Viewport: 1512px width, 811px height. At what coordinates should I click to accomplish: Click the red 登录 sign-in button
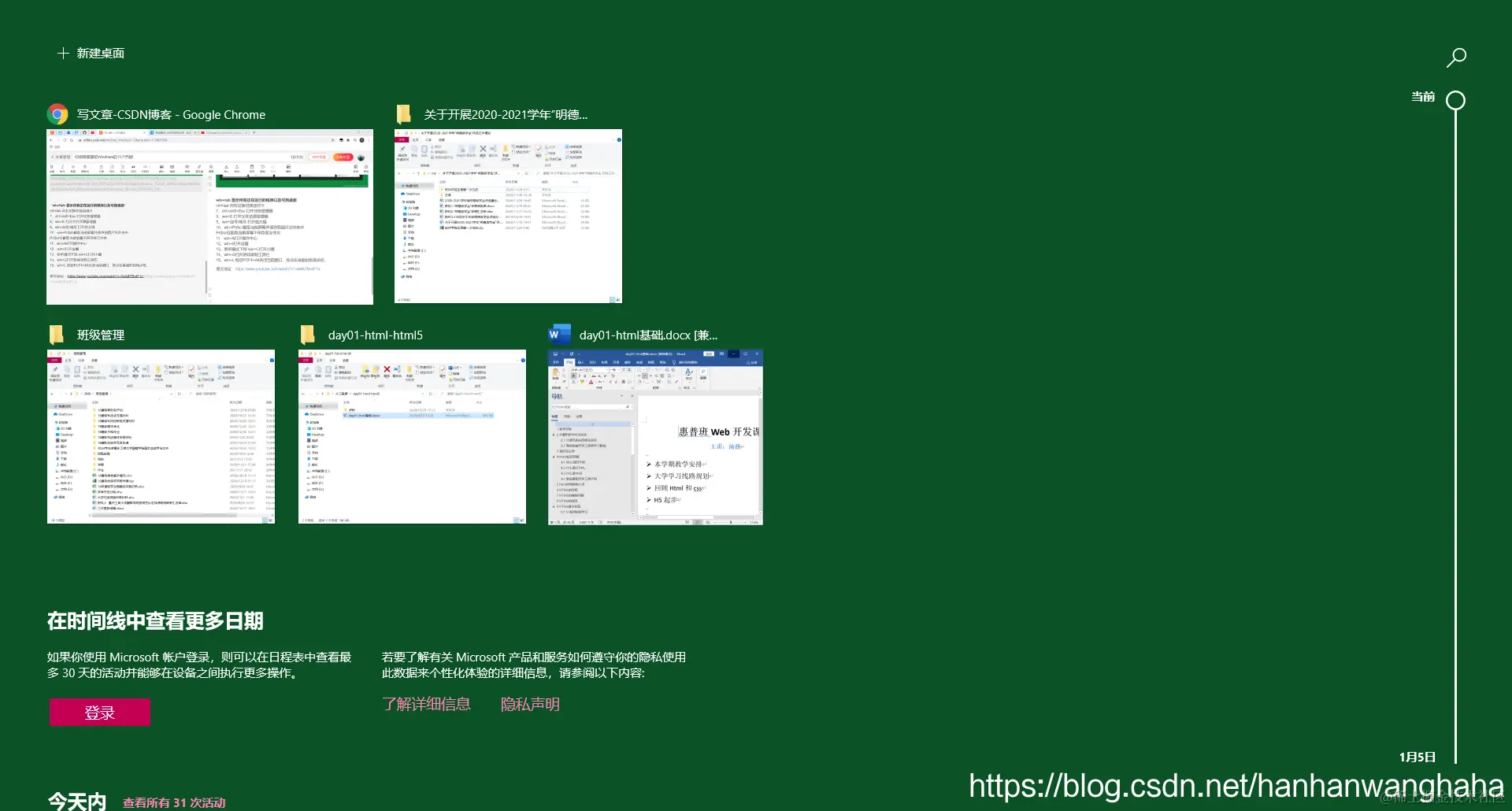click(100, 713)
